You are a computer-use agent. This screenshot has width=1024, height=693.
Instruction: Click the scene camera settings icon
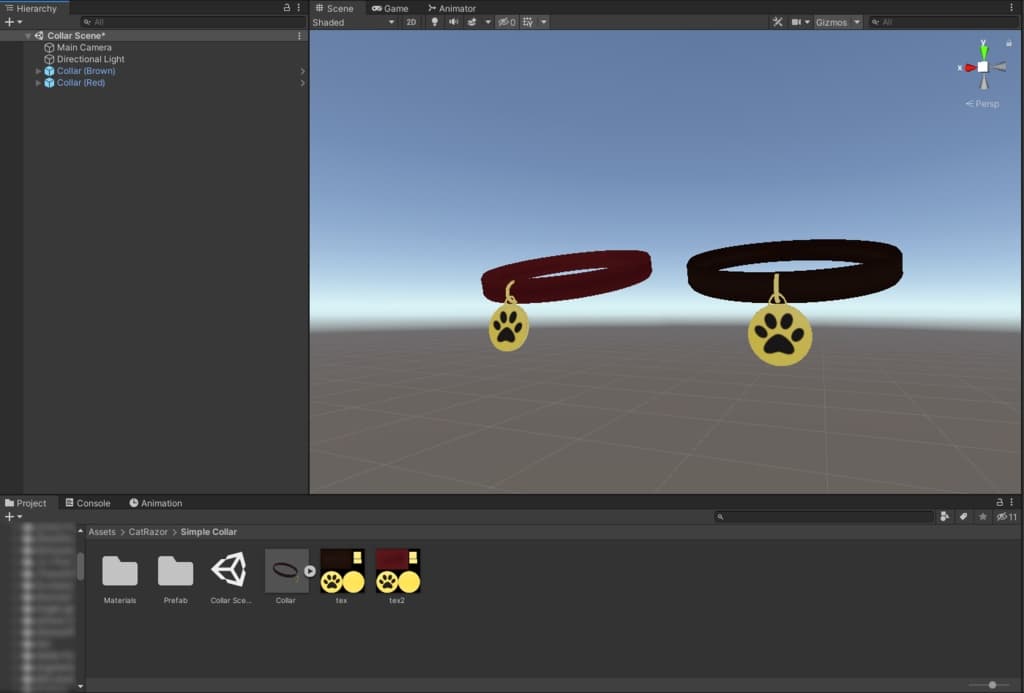pyautogui.click(x=797, y=22)
